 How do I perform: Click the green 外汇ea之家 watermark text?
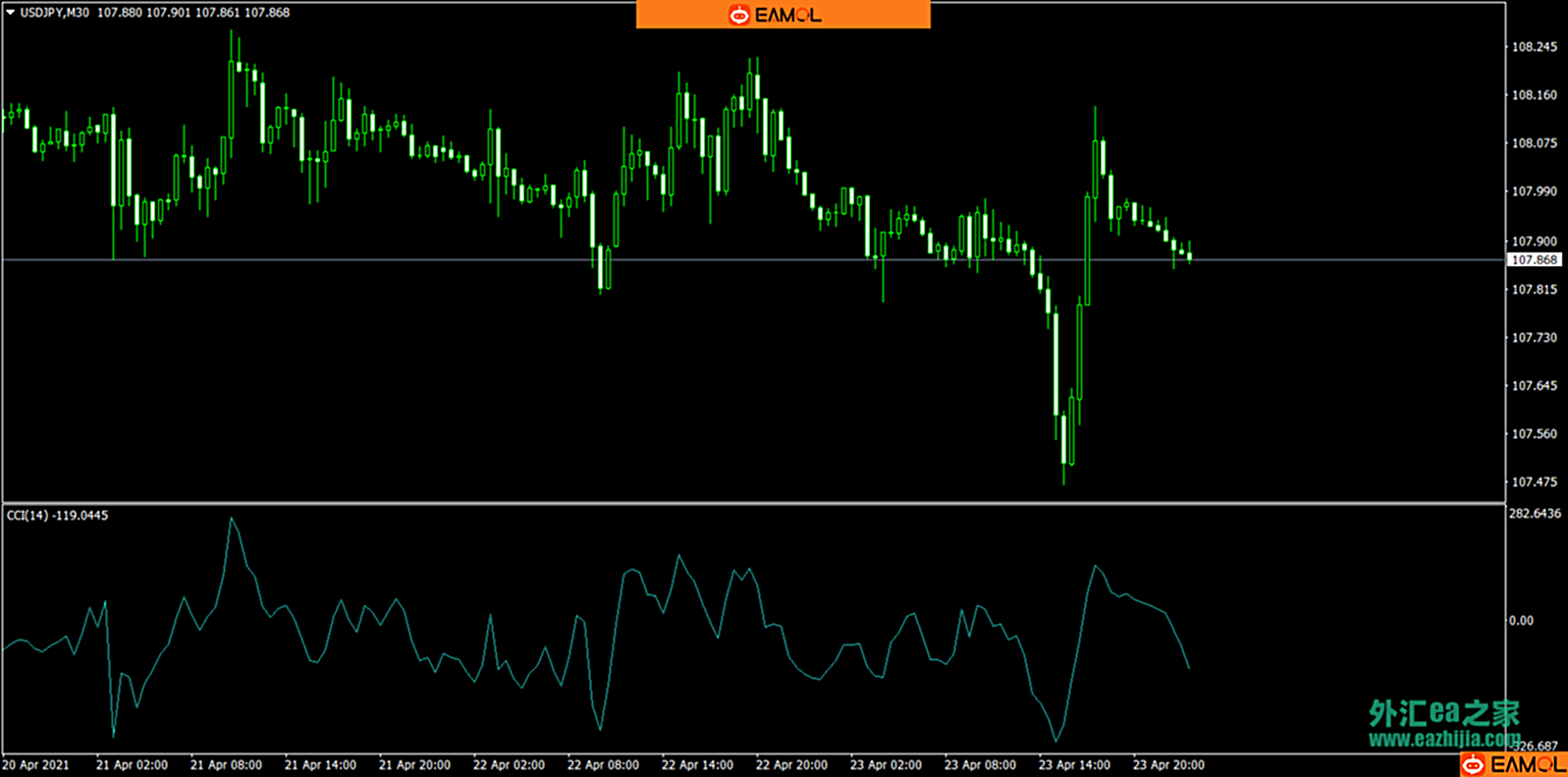click(1443, 713)
